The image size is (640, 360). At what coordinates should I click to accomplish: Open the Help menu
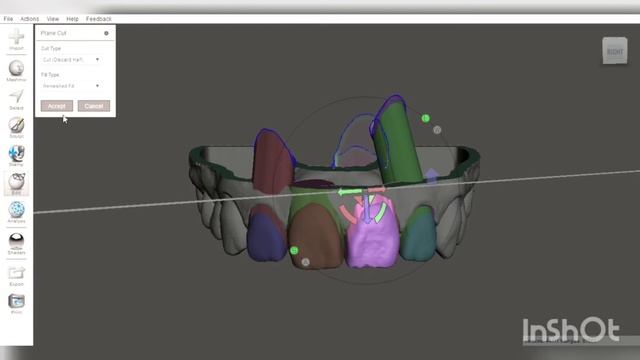[72, 19]
